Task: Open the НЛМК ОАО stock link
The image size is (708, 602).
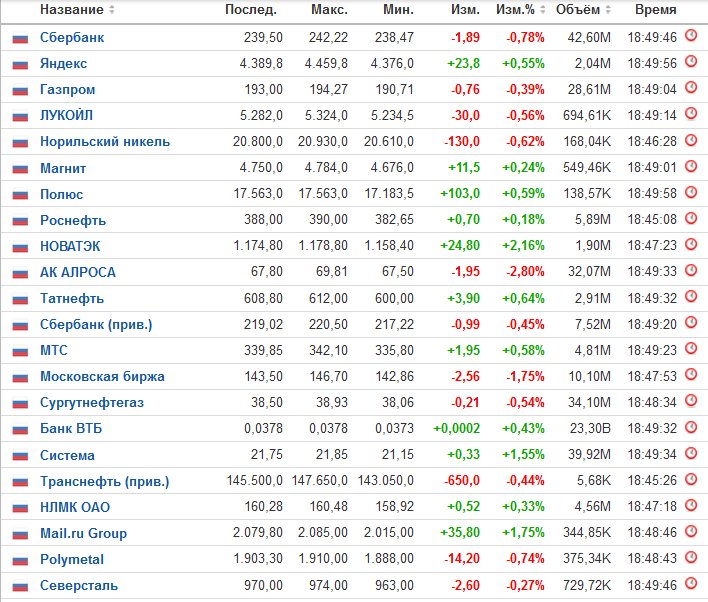Action: [75, 507]
